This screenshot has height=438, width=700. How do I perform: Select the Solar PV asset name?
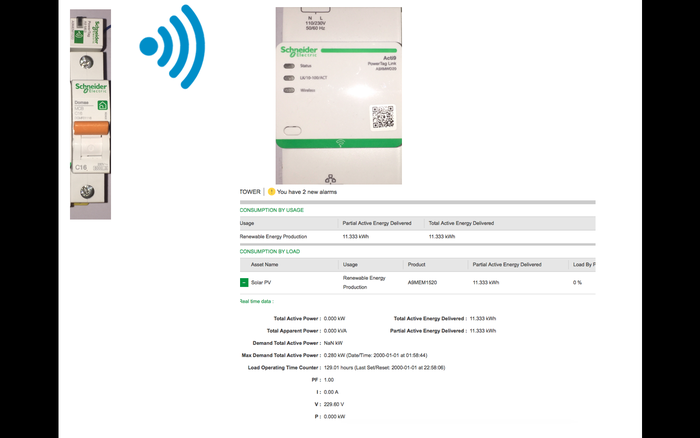pos(261,283)
